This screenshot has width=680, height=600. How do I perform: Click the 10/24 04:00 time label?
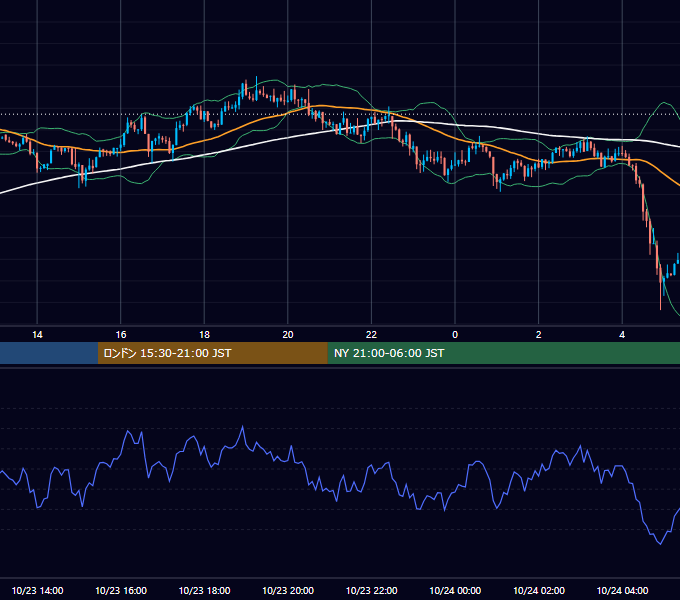pos(622,590)
